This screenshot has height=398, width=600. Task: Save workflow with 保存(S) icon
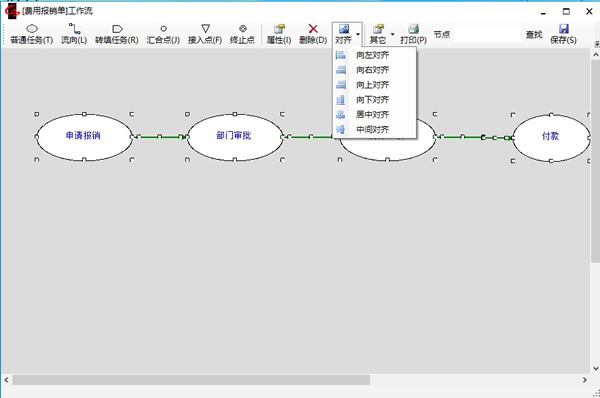tap(564, 29)
